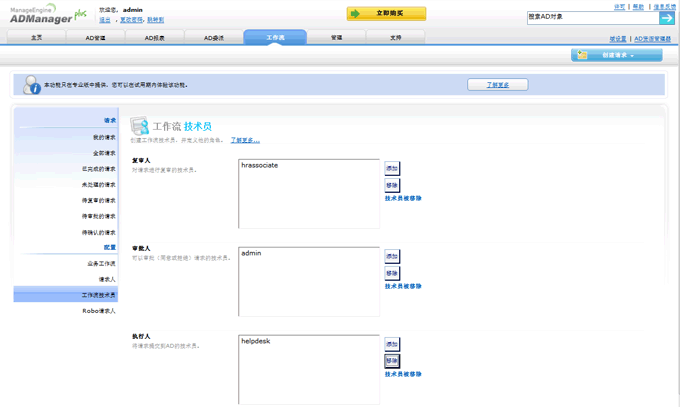Image resolution: width=680 pixels, height=407 pixels.
Task: Click the green arrow on the Buy Now button
Action: click(355, 13)
